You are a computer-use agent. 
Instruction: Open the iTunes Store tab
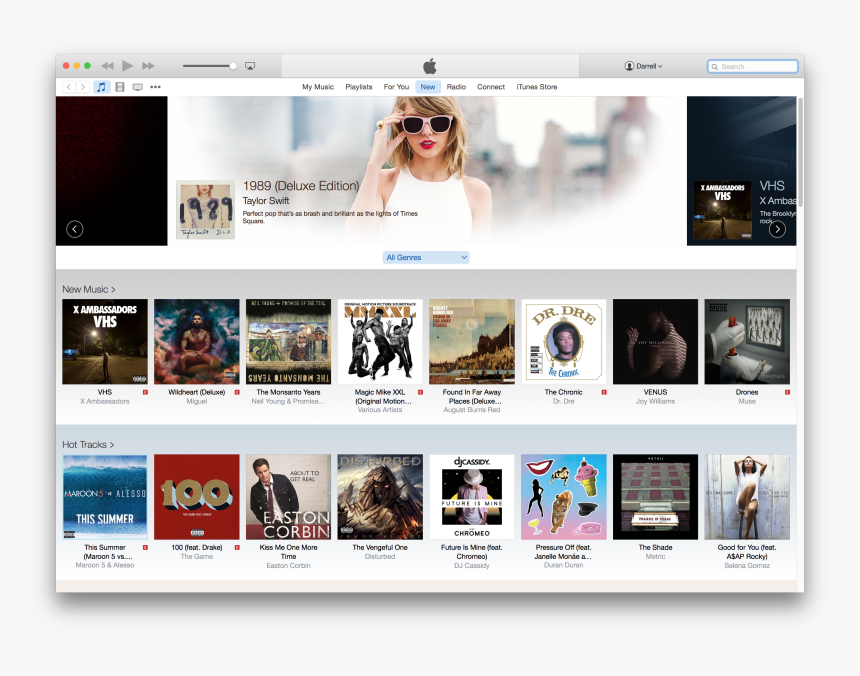(536, 87)
